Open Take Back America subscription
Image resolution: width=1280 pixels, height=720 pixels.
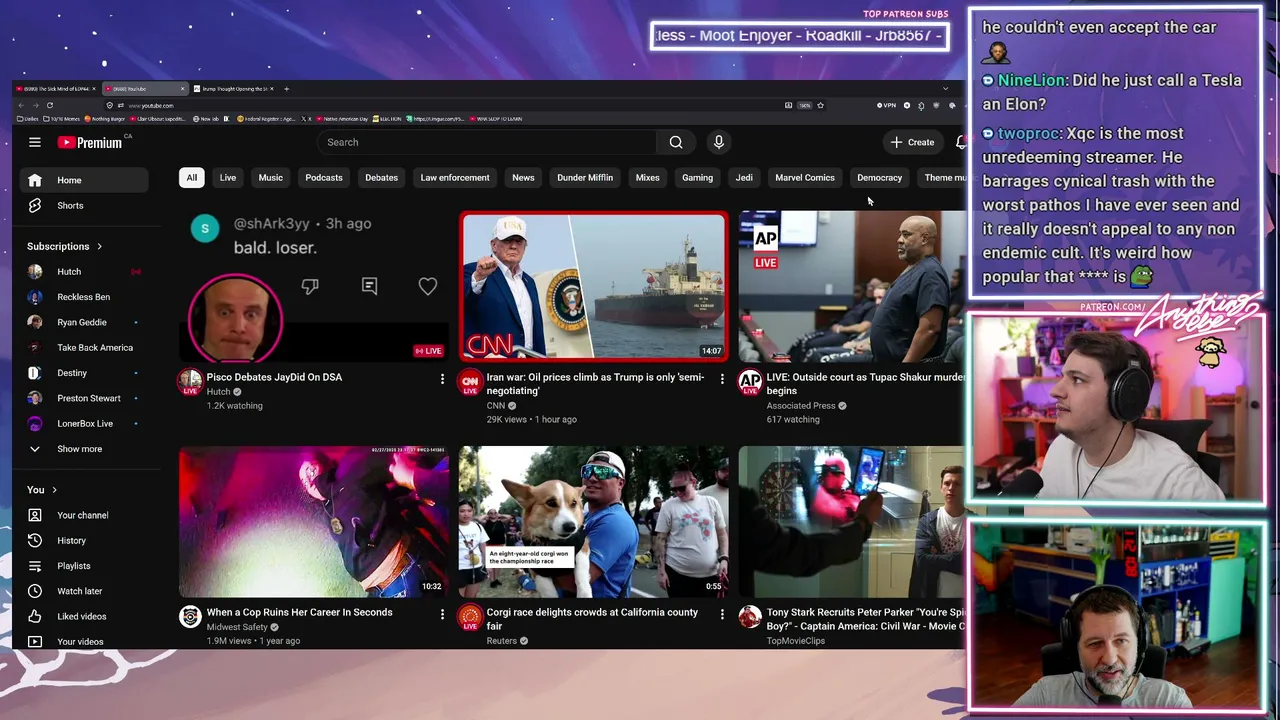click(x=84, y=348)
